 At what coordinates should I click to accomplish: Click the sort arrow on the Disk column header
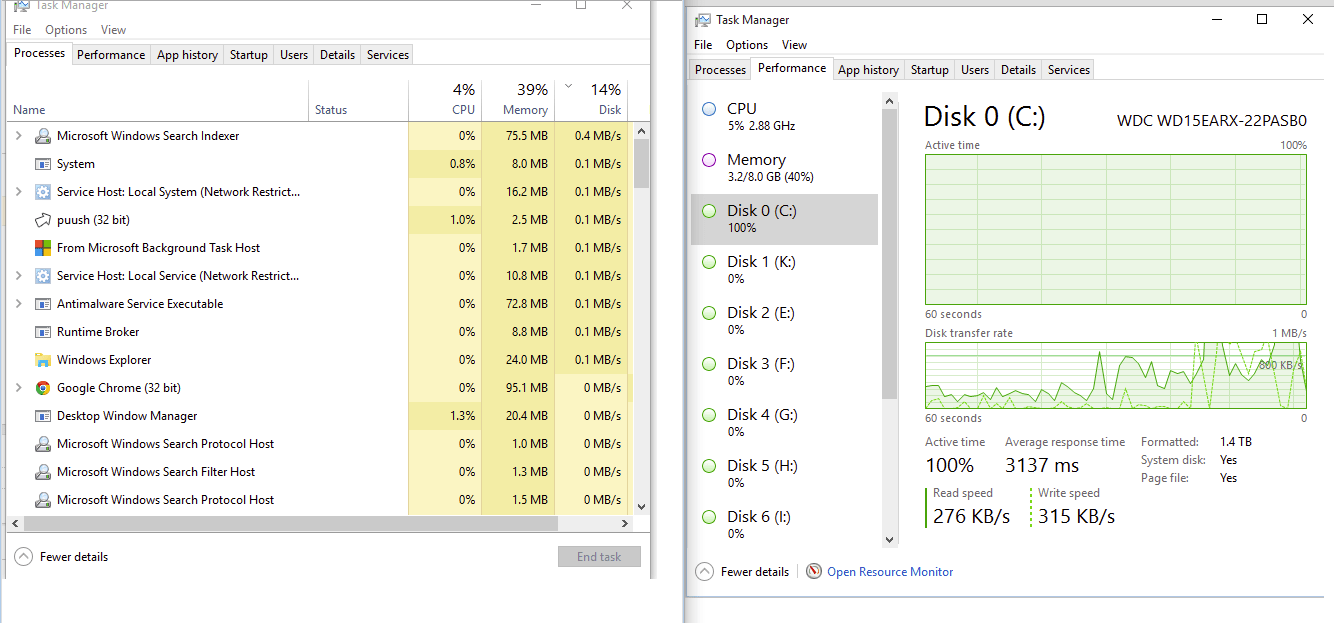[568, 85]
